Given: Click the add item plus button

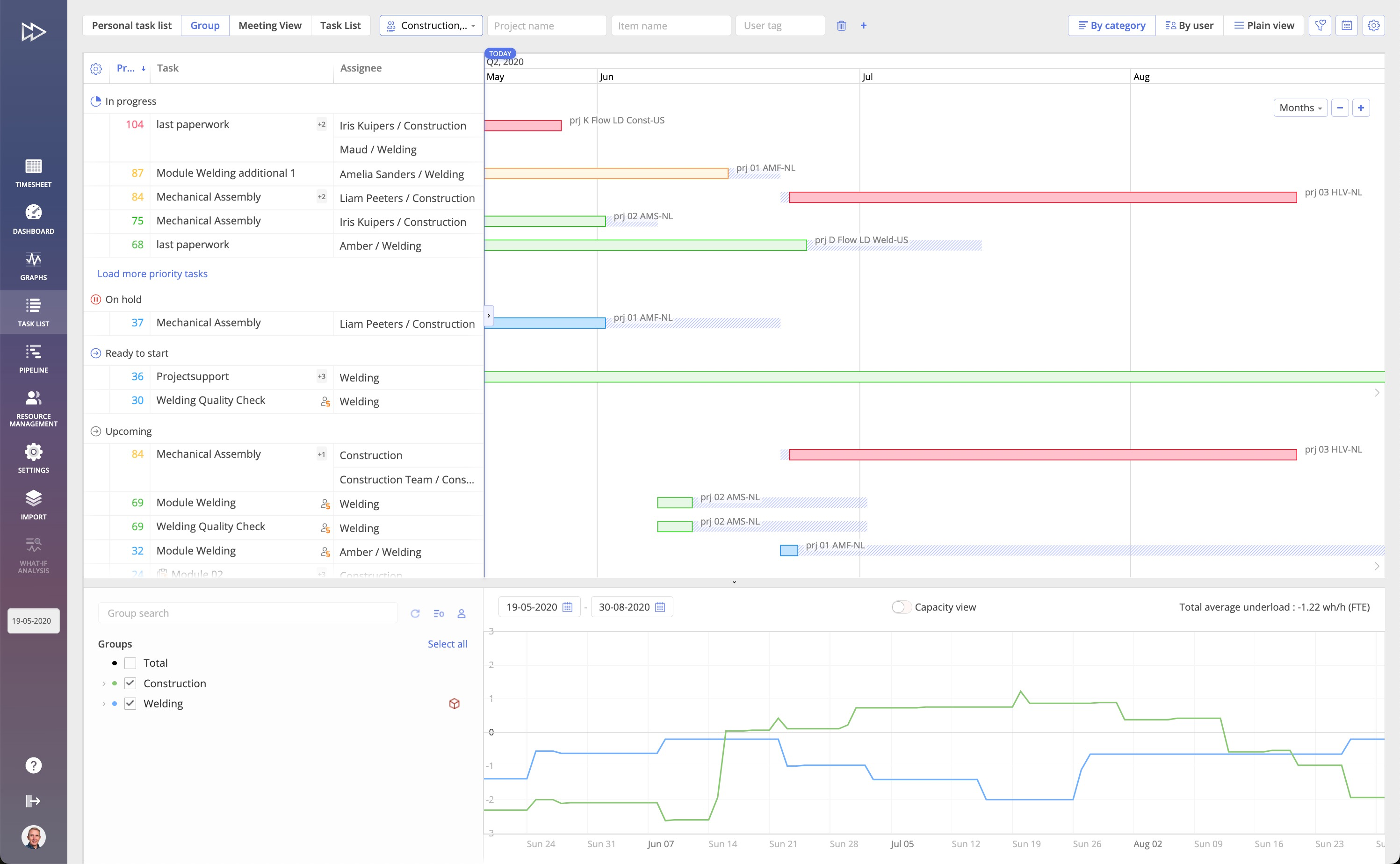Looking at the screenshot, I should [863, 25].
